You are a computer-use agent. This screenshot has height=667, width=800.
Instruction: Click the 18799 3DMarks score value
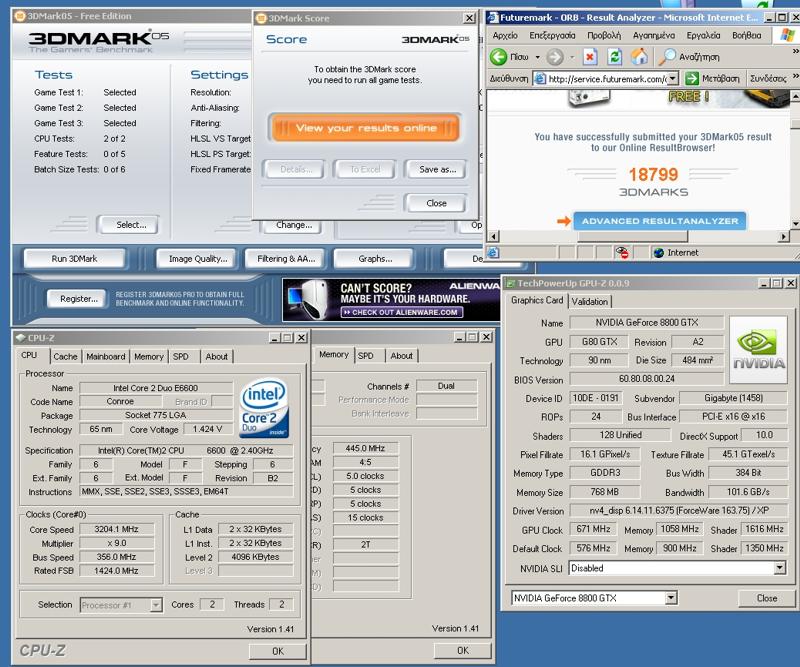pos(653,175)
